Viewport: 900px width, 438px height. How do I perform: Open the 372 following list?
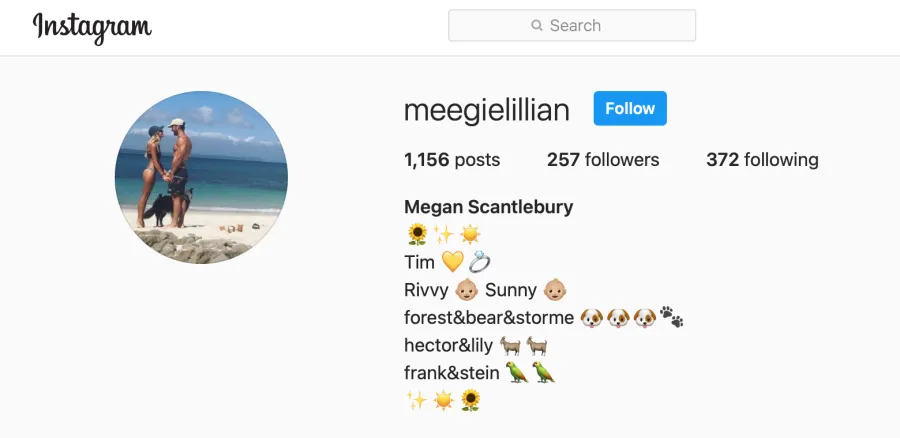[762, 160]
